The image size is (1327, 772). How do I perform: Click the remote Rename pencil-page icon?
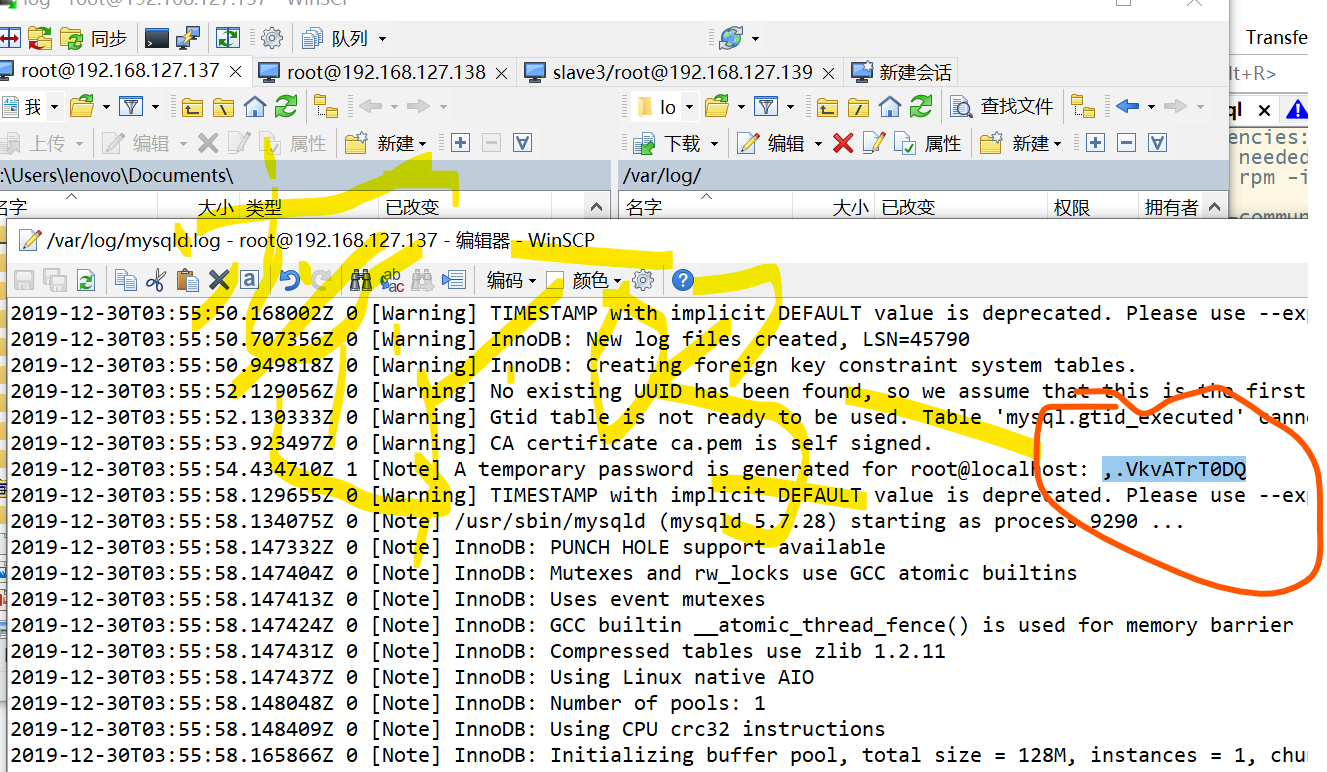point(873,143)
